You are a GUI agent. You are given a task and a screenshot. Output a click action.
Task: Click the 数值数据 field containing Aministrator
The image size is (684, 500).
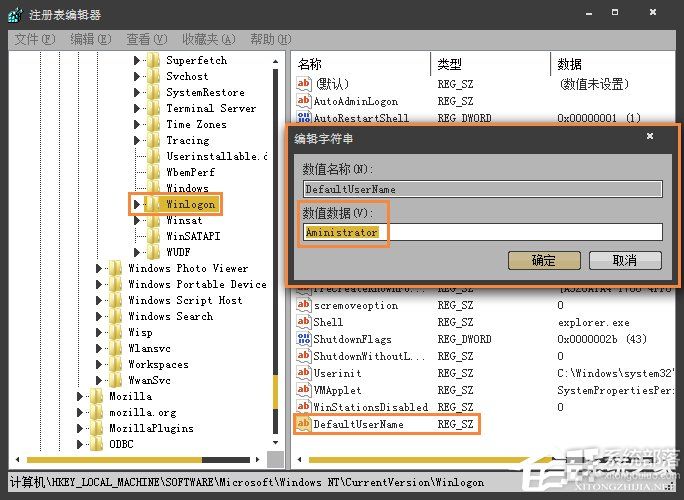483,232
